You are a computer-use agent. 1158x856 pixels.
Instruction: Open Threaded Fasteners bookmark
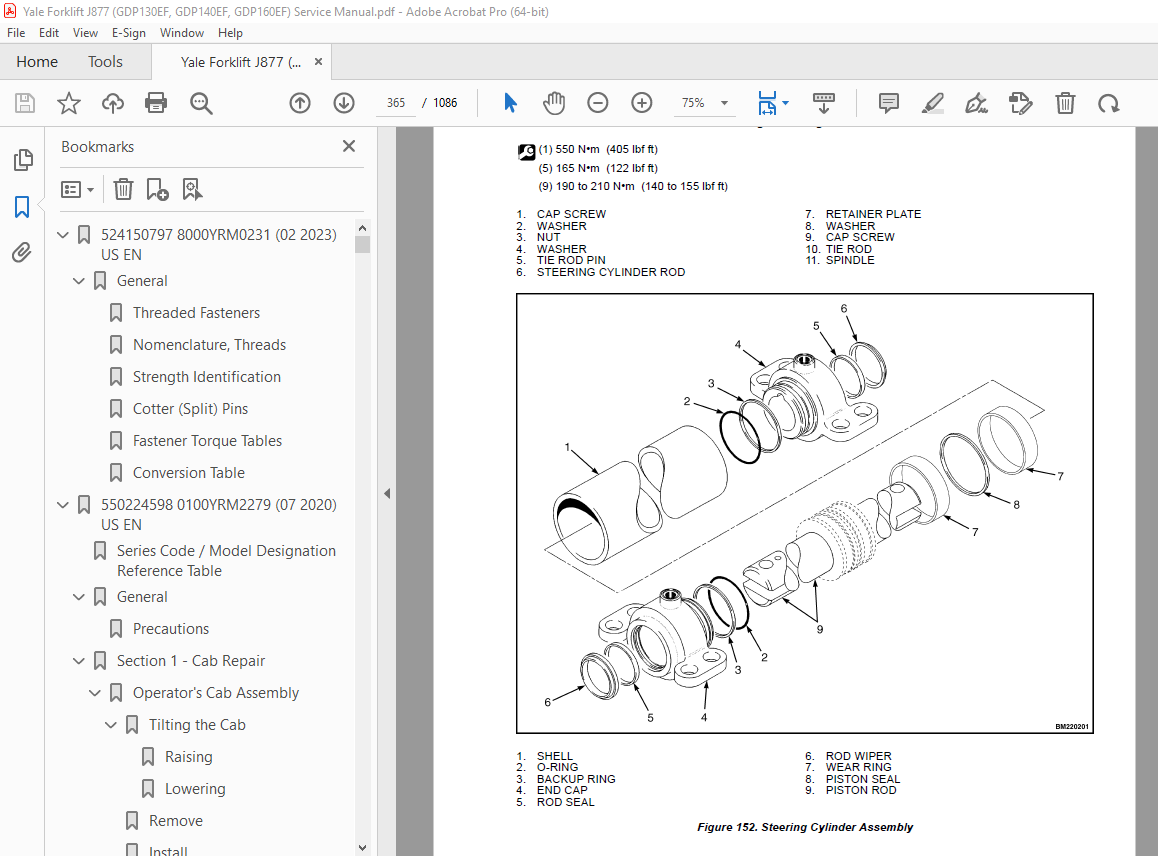pos(196,313)
